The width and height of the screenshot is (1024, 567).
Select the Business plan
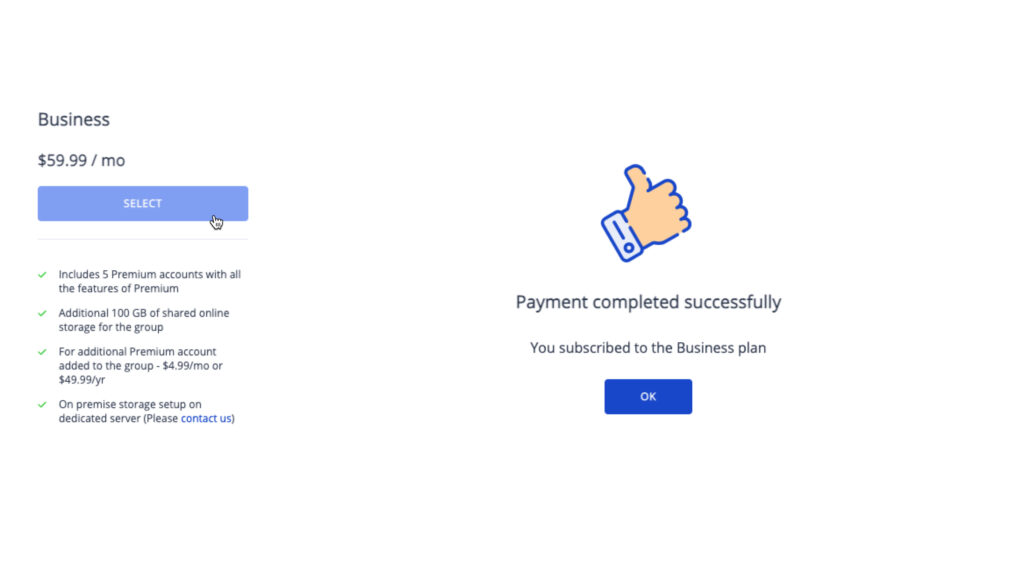pos(142,203)
